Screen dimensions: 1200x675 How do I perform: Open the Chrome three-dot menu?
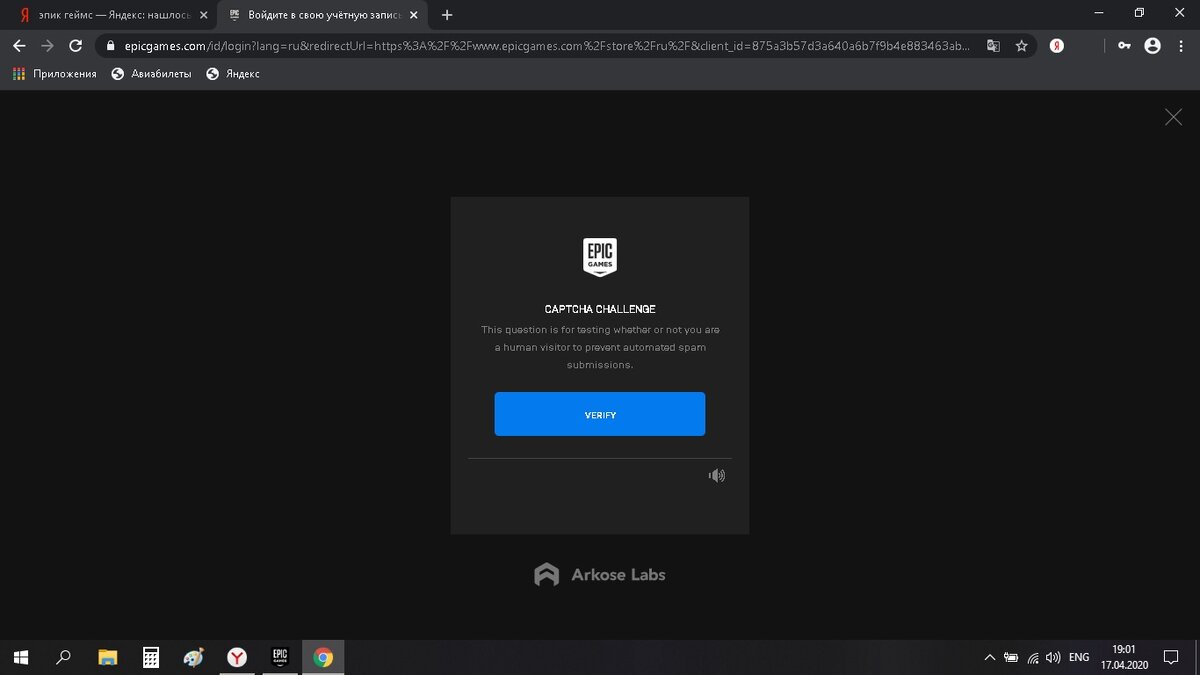1181,46
